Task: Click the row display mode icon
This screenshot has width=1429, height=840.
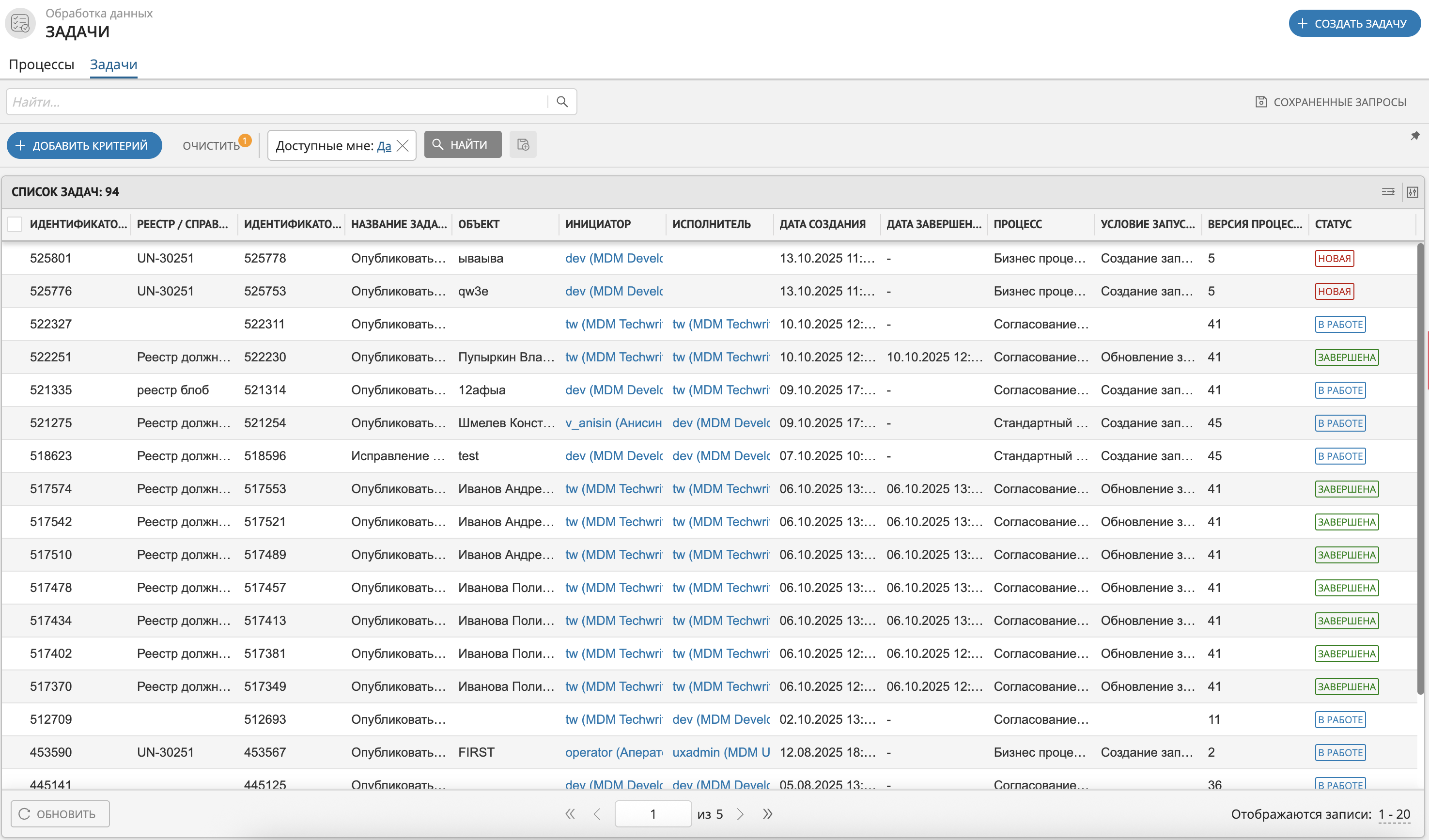Action: coord(1388,192)
